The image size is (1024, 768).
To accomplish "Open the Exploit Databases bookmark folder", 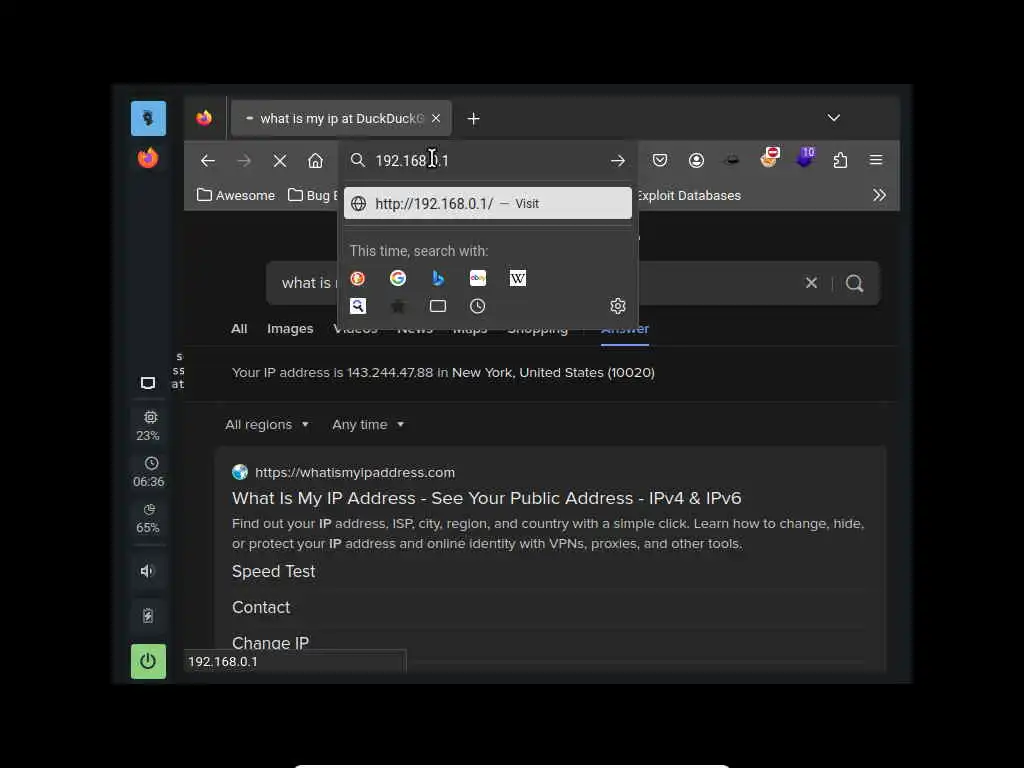I will (x=689, y=195).
